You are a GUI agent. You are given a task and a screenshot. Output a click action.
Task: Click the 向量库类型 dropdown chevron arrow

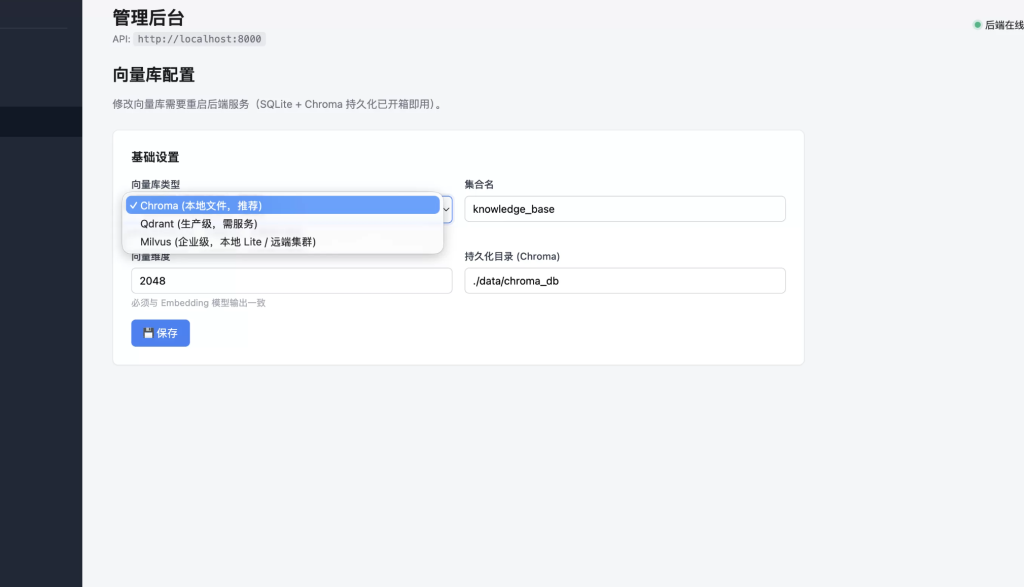point(446,210)
